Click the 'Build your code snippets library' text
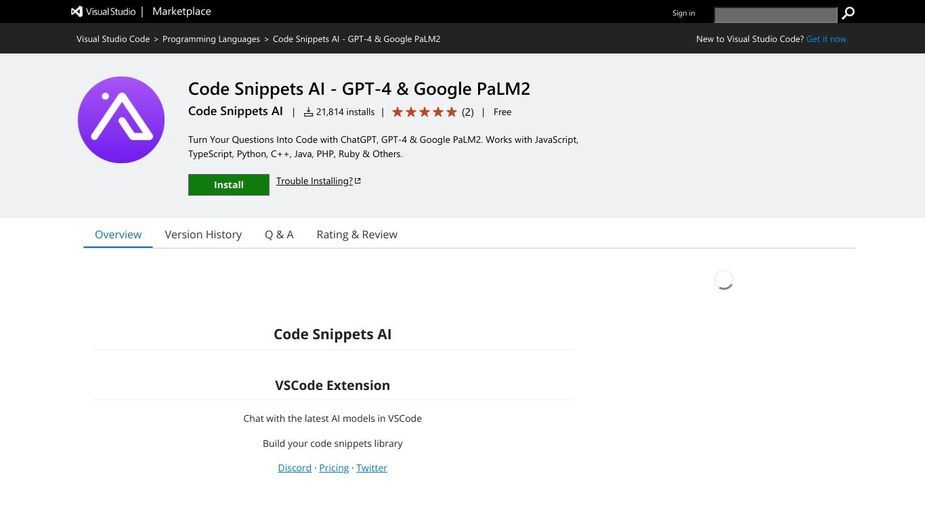This screenshot has width=925, height=520. pos(333,443)
